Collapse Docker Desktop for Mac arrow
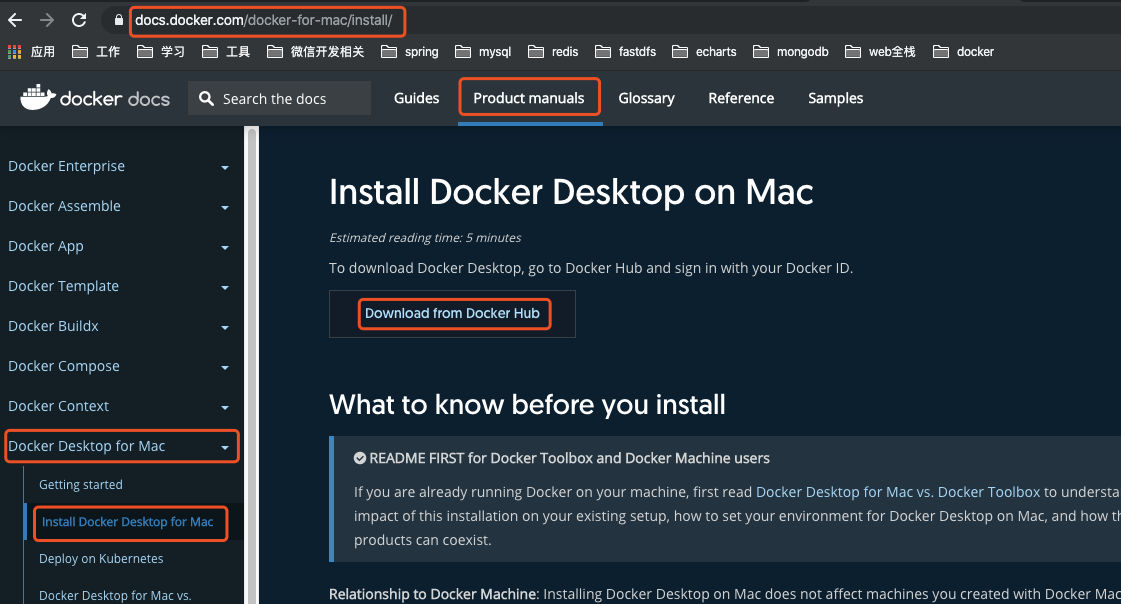1121x604 pixels. coord(224,448)
